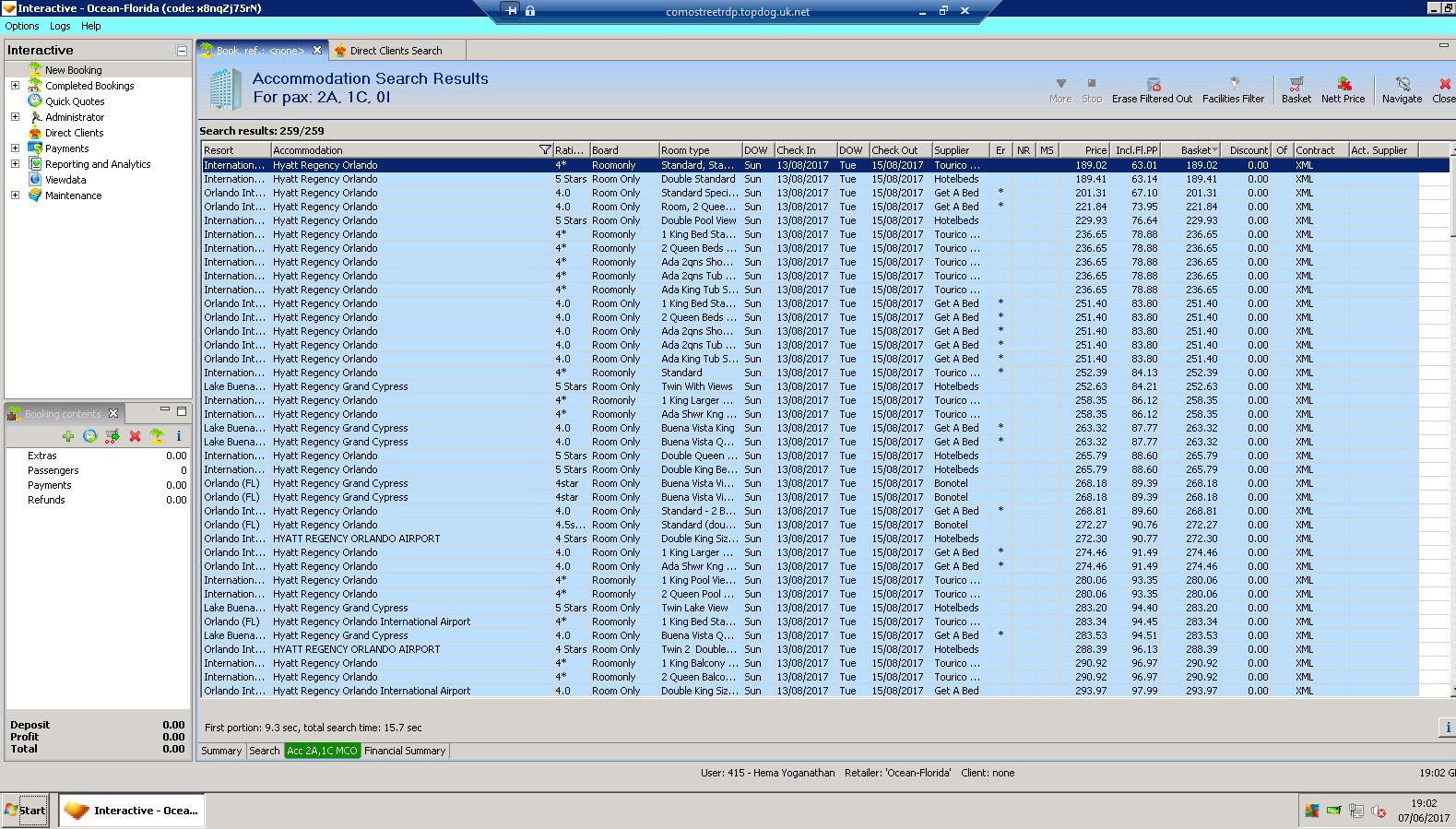
Task: Toggle Nett Price display
Action: click(1343, 90)
